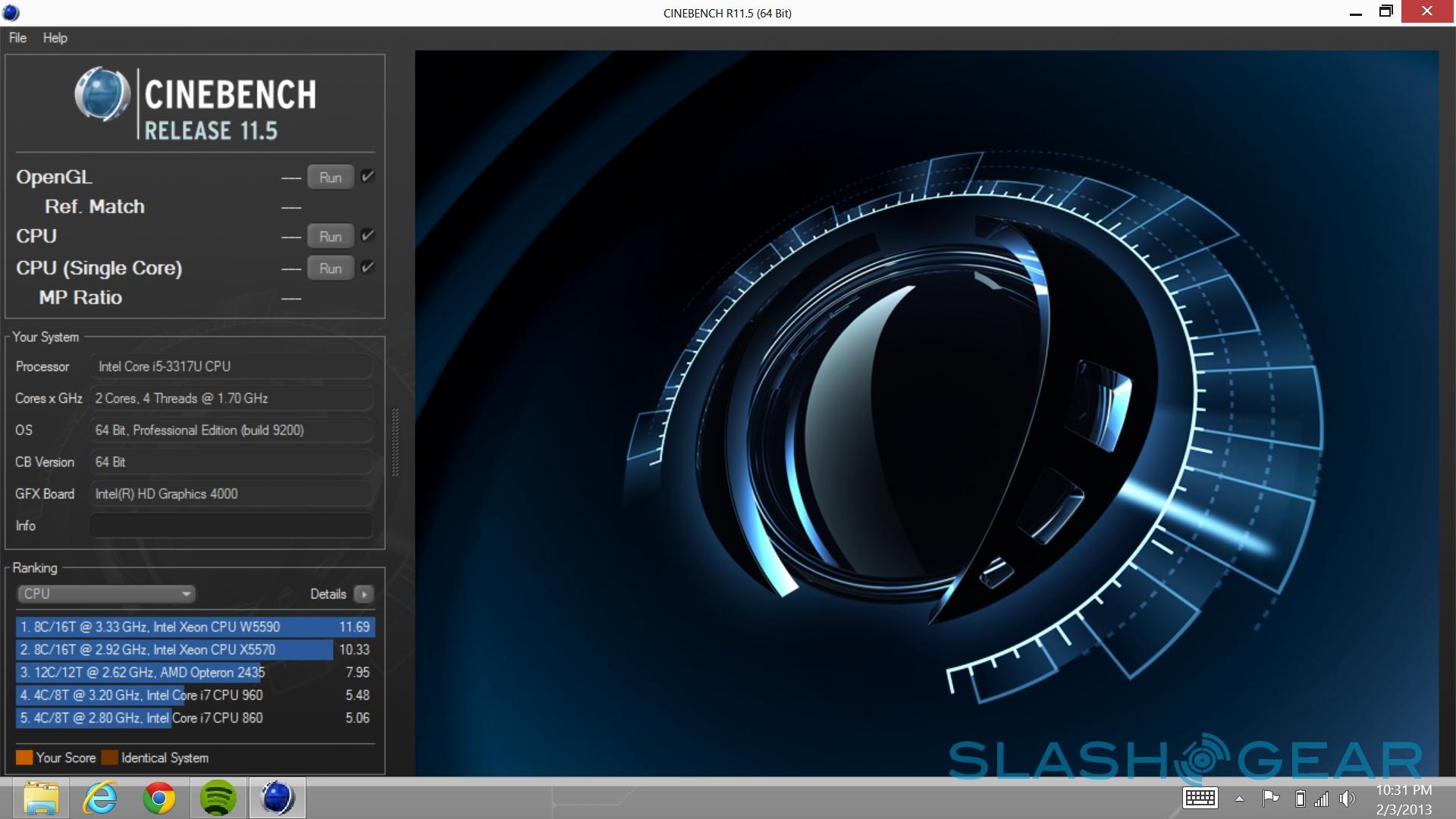The height and width of the screenshot is (819, 1456).
Task: Open File Explorer from the taskbar
Action: click(x=40, y=798)
